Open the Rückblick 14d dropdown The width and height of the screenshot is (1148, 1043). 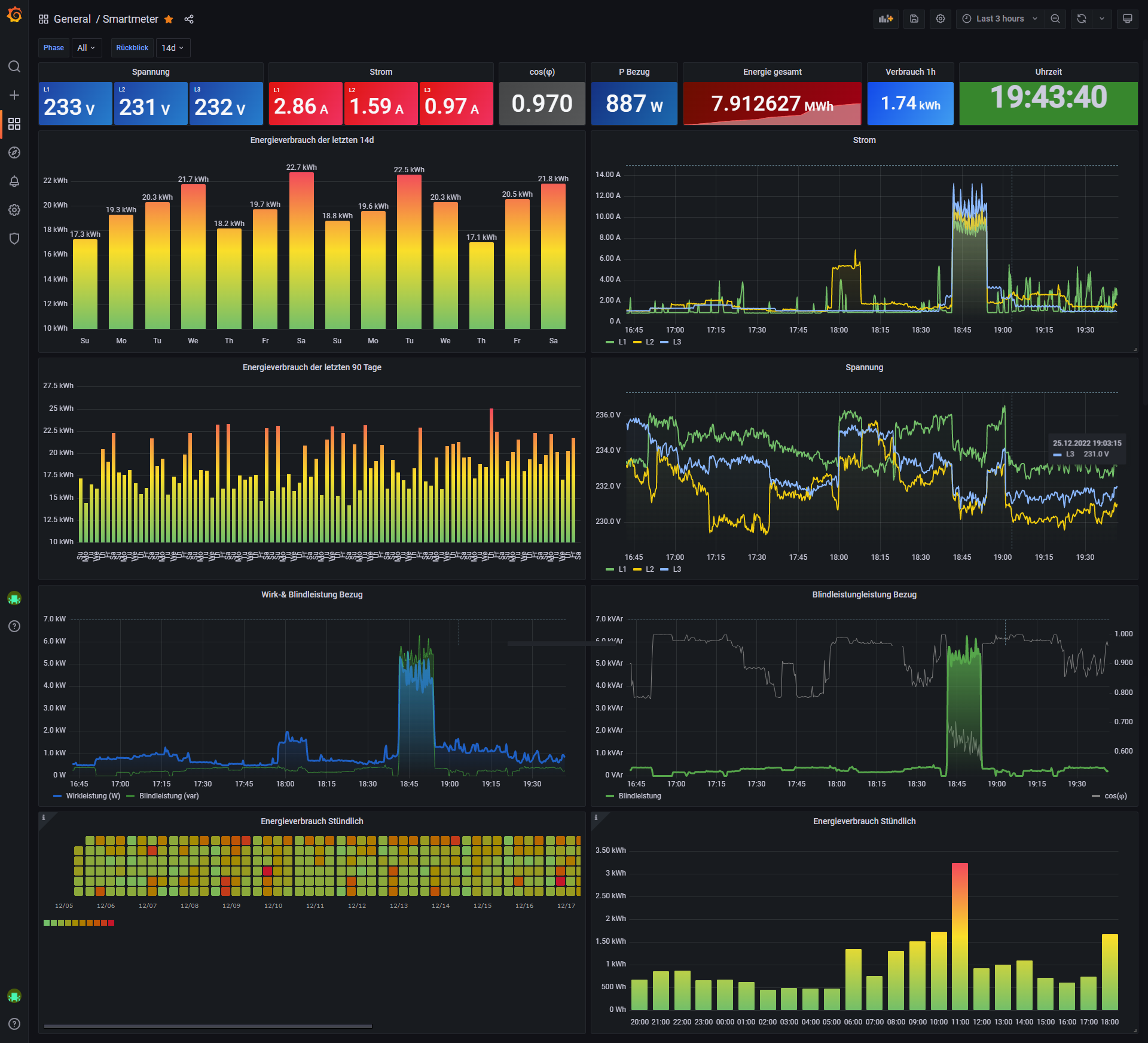coord(172,48)
